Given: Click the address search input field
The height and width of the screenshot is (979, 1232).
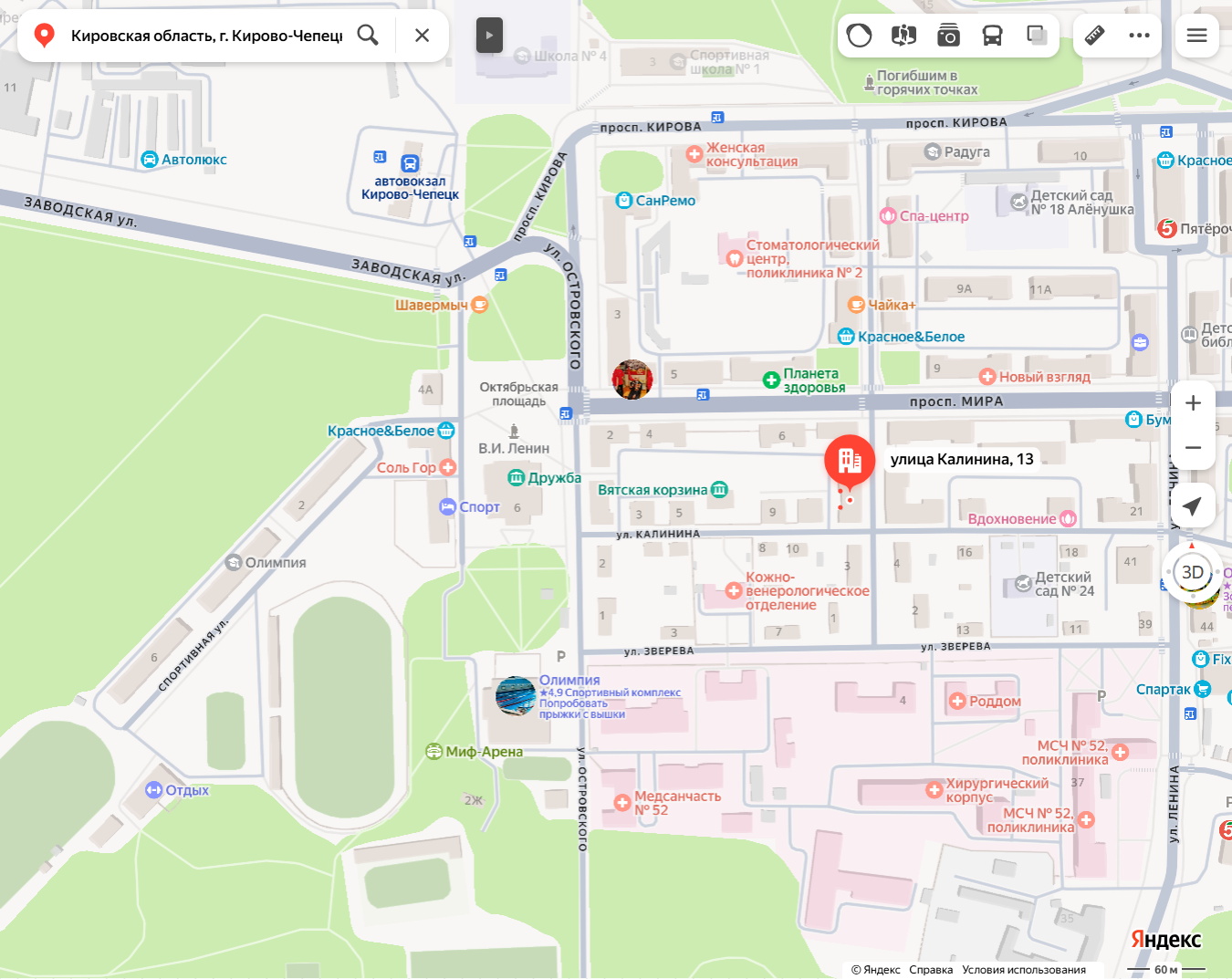Looking at the screenshot, I should [x=206, y=36].
